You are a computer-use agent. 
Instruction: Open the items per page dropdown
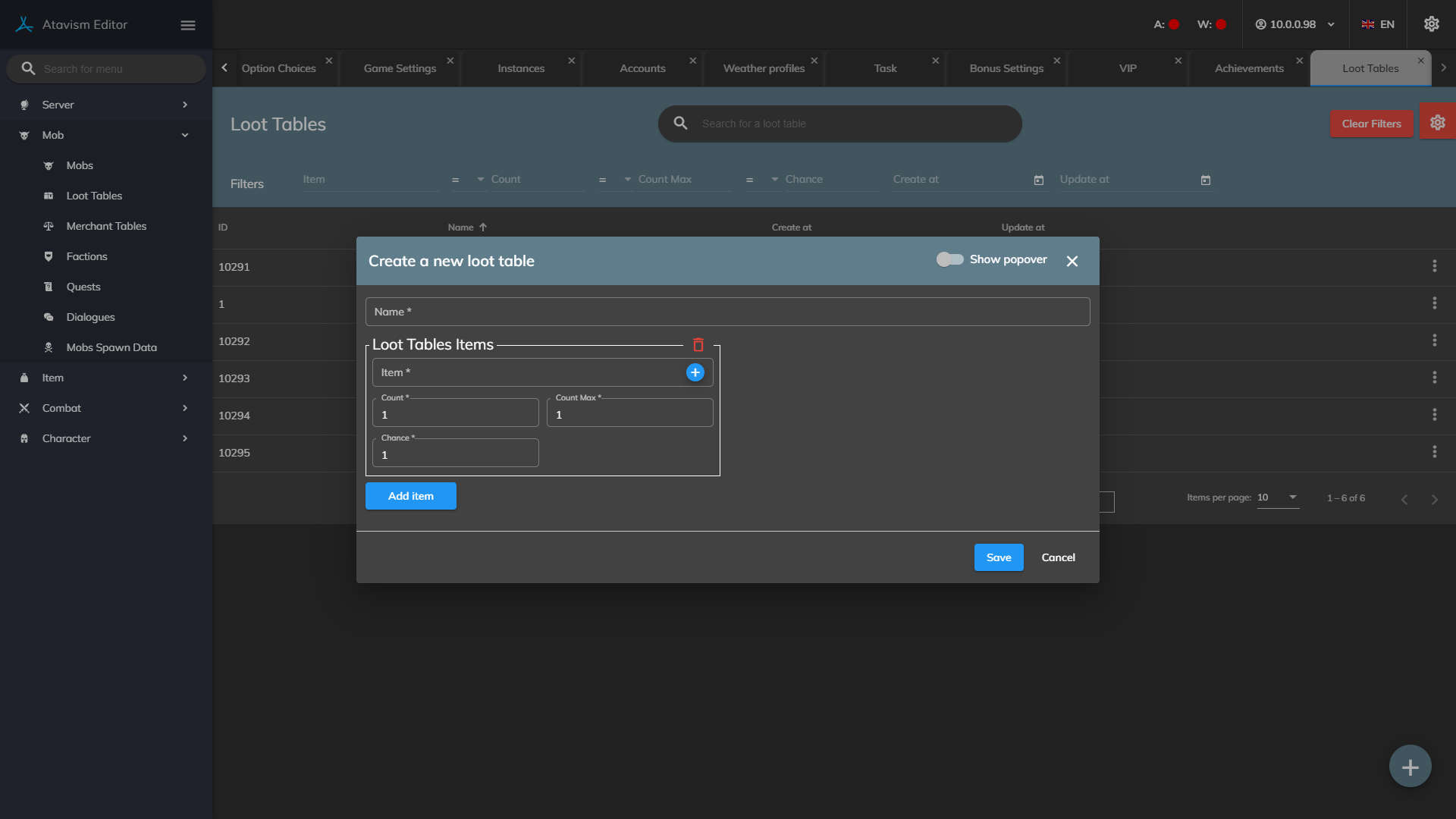click(x=1278, y=497)
